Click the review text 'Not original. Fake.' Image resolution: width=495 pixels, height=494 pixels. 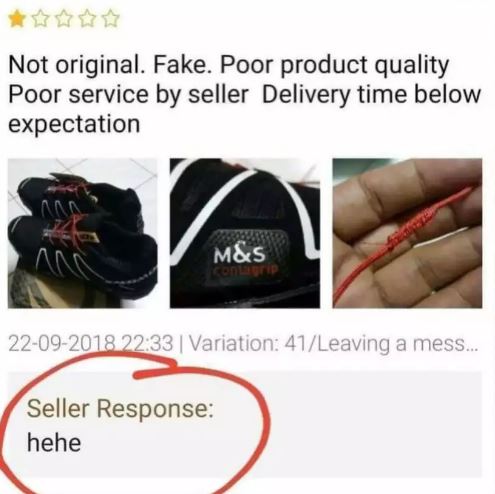(112, 66)
